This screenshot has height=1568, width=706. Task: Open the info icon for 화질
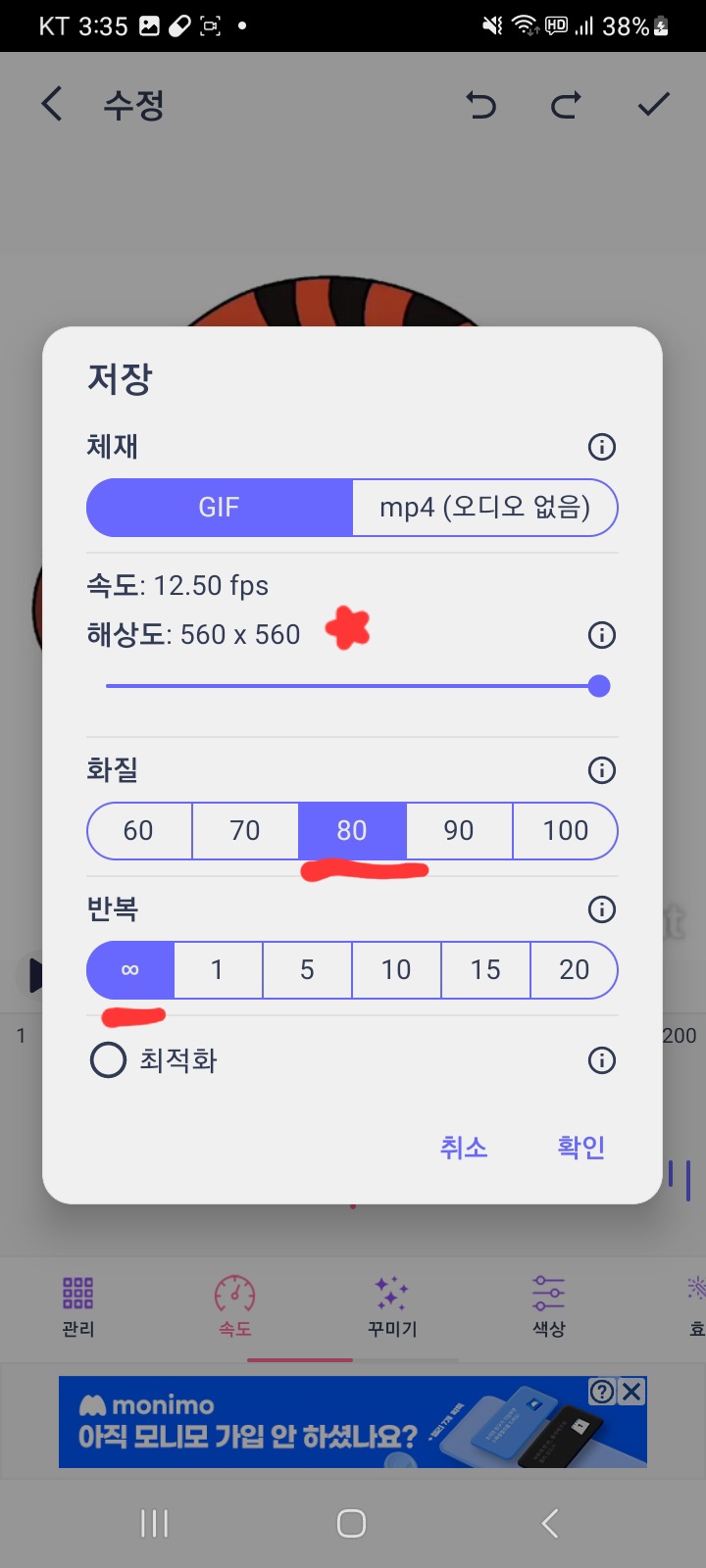601,770
